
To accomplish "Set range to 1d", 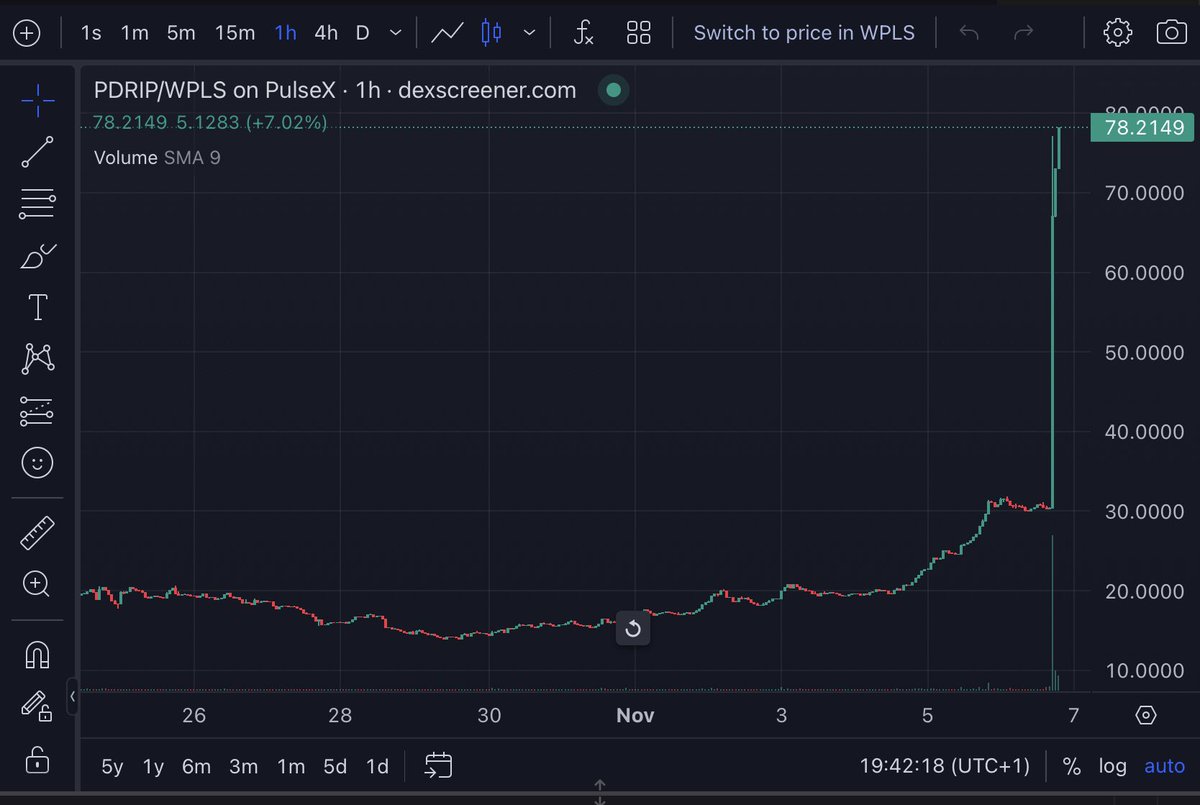I will pyautogui.click(x=377, y=767).
